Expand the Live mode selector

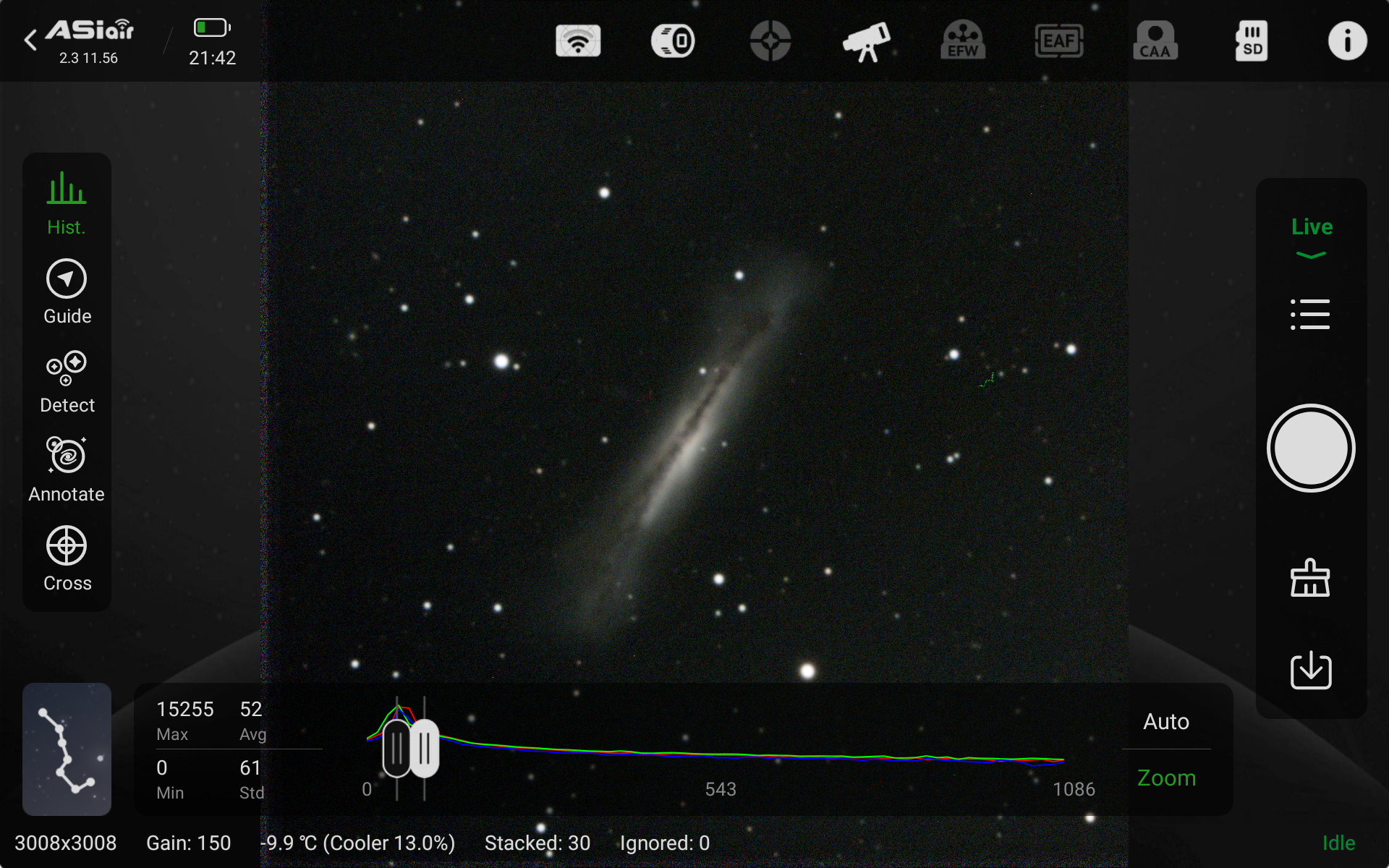(x=1312, y=237)
